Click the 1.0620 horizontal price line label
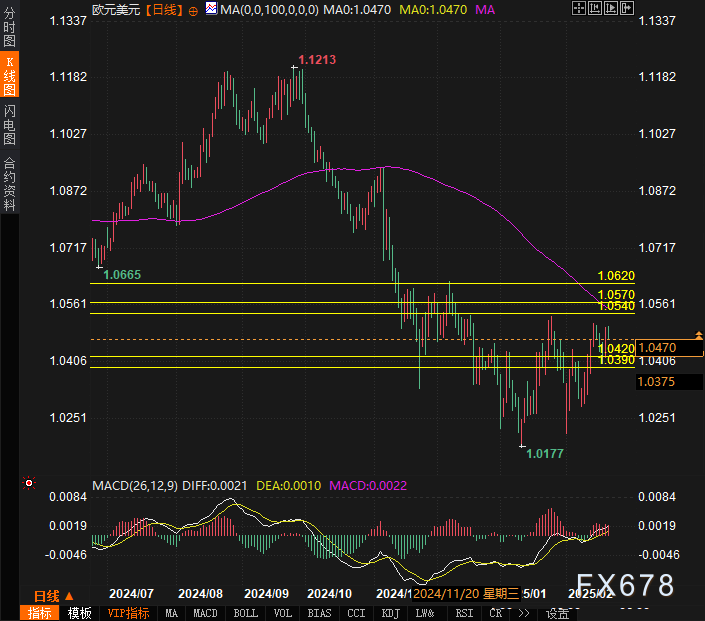705x621 pixels. click(616, 275)
